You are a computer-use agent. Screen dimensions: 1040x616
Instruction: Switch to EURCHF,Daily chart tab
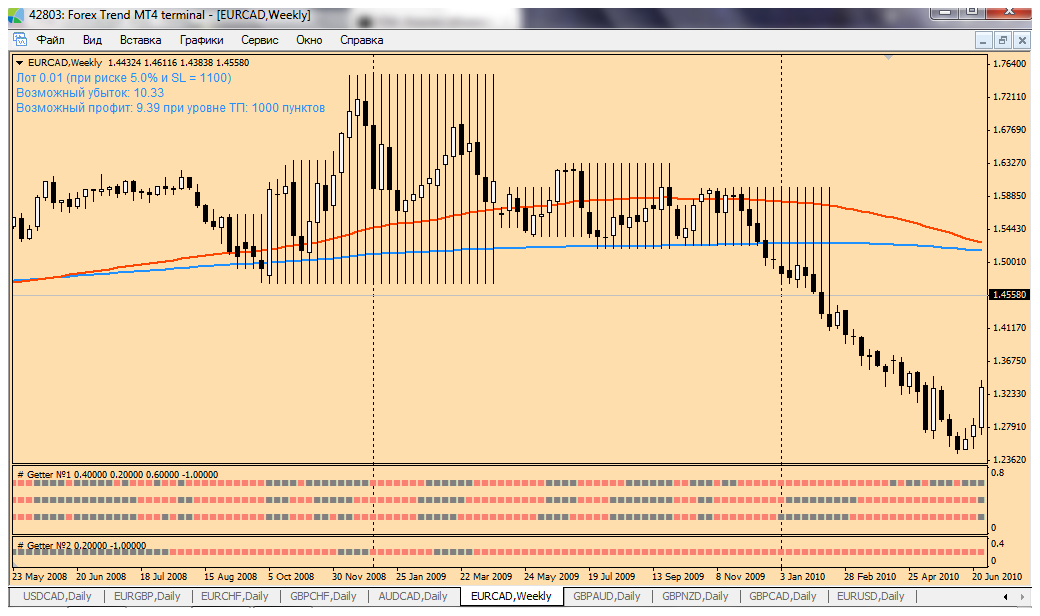pos(235,596)
